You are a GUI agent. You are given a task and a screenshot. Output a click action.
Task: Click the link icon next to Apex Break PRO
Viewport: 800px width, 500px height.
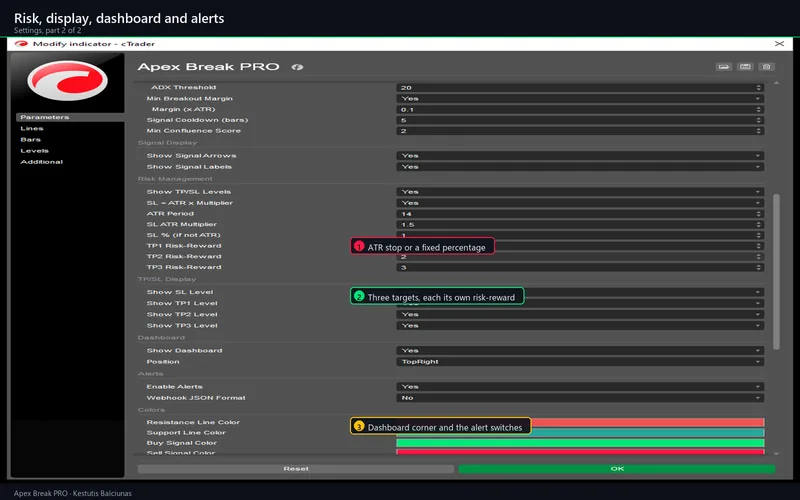297,67
